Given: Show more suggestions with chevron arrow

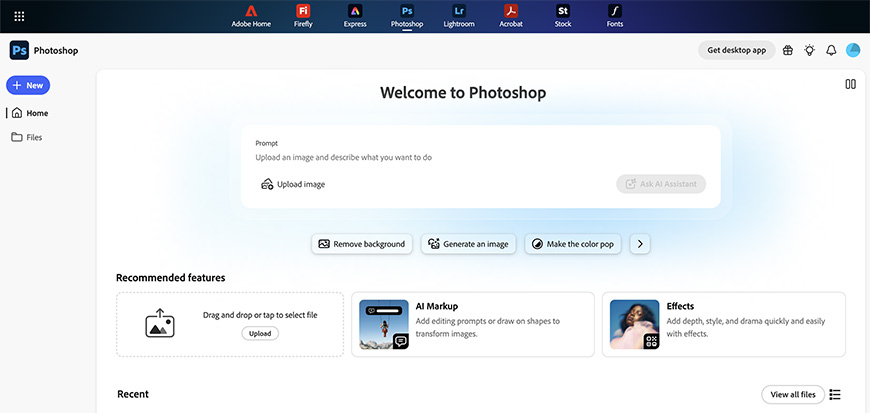Looking at the screenshot, I should (640, 244).
